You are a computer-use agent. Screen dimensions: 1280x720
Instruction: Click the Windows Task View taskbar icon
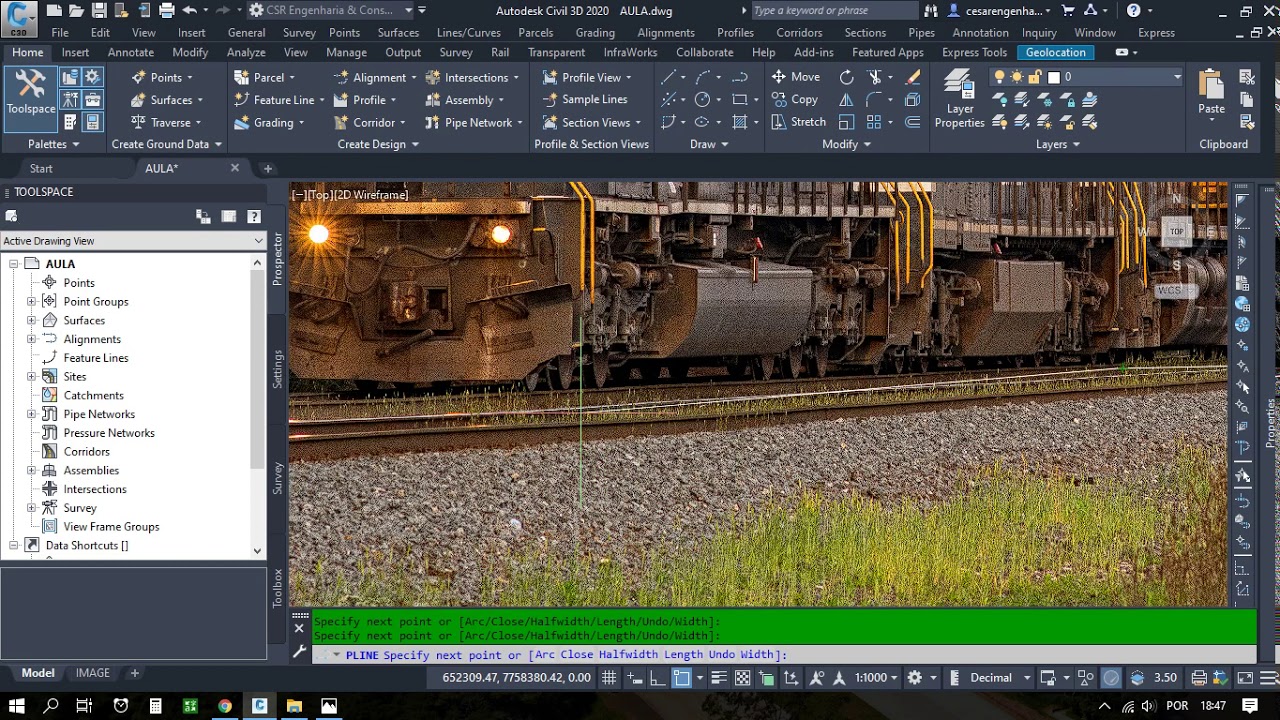click(x=84, y=706)
